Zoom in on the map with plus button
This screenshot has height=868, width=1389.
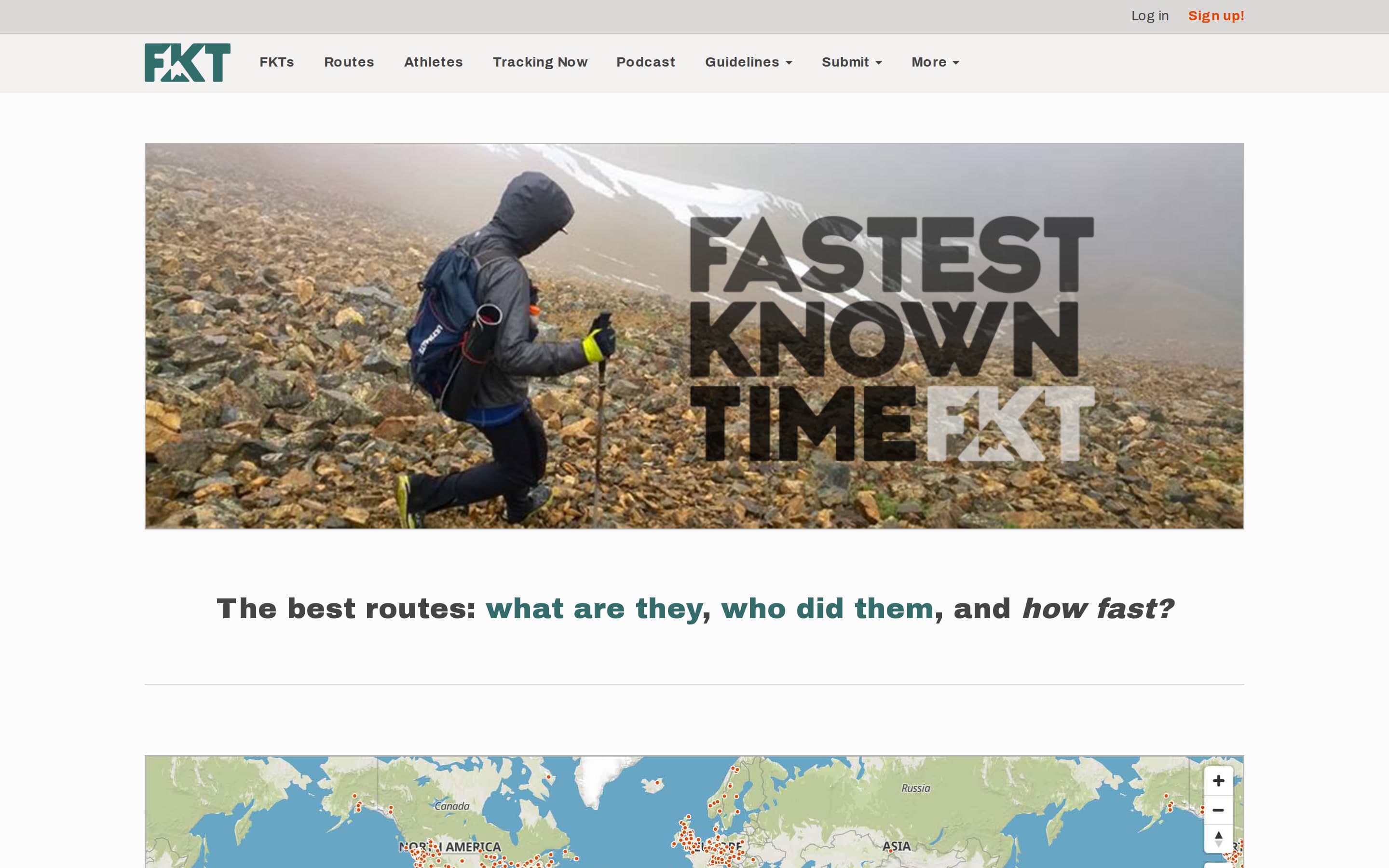[1218, 781]
